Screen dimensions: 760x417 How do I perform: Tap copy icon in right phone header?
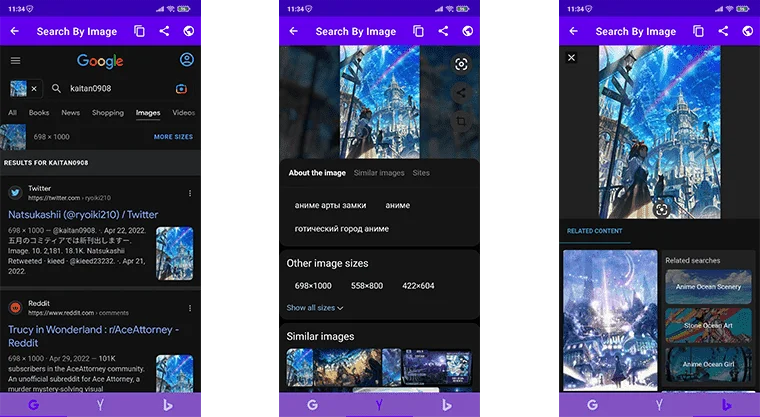(x=698, y=31)
